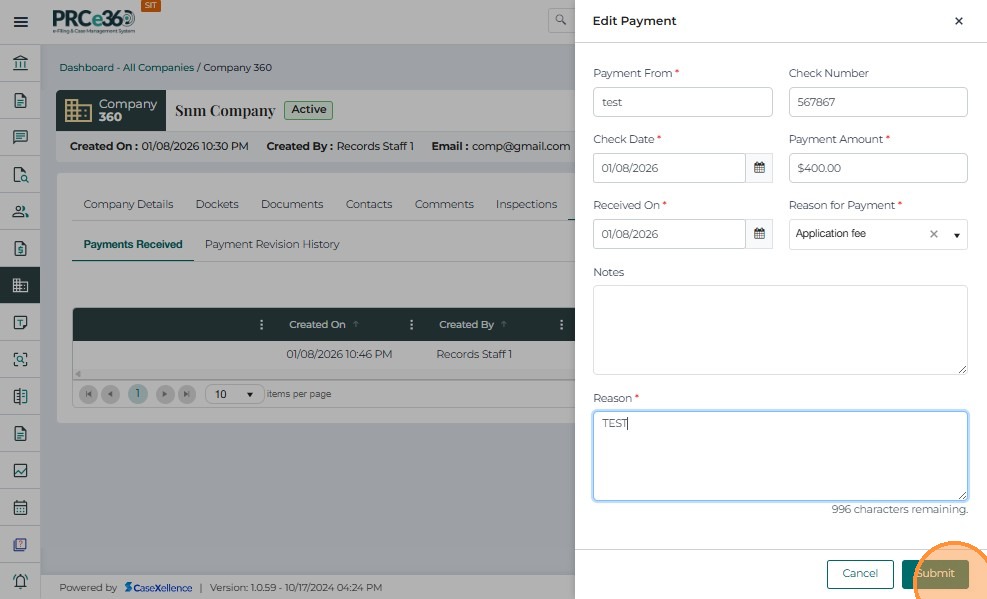This screenshot has height=599, width=987.
Task: Expand the Reason for Payment dropdown
Action: 956,235
